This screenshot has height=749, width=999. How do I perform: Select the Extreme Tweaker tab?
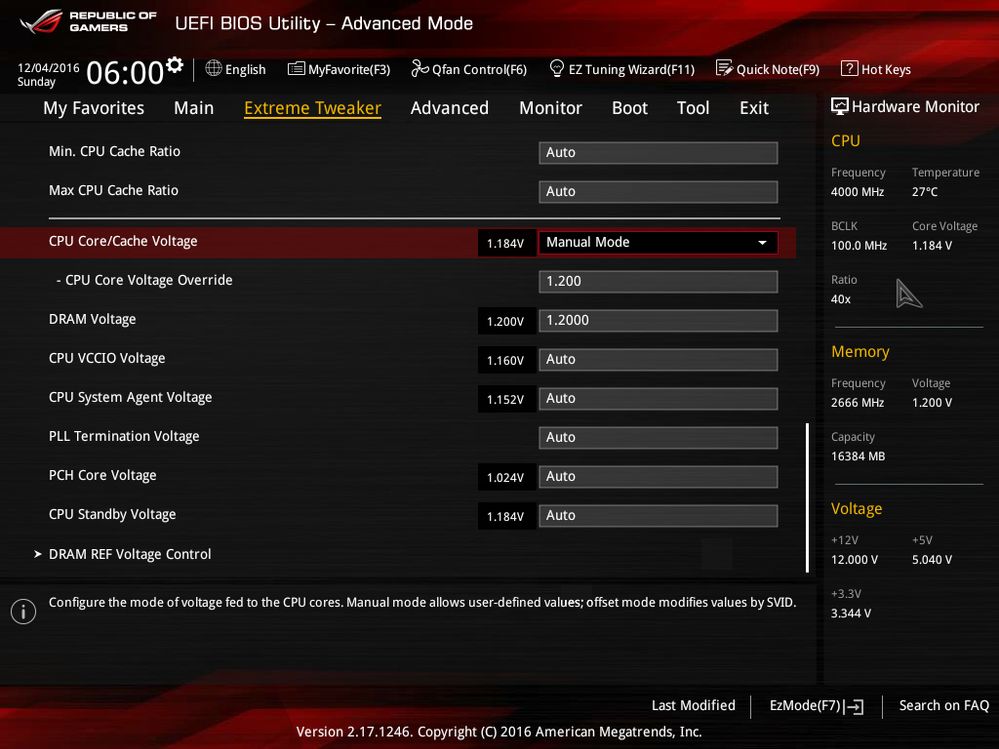point(313,108)
